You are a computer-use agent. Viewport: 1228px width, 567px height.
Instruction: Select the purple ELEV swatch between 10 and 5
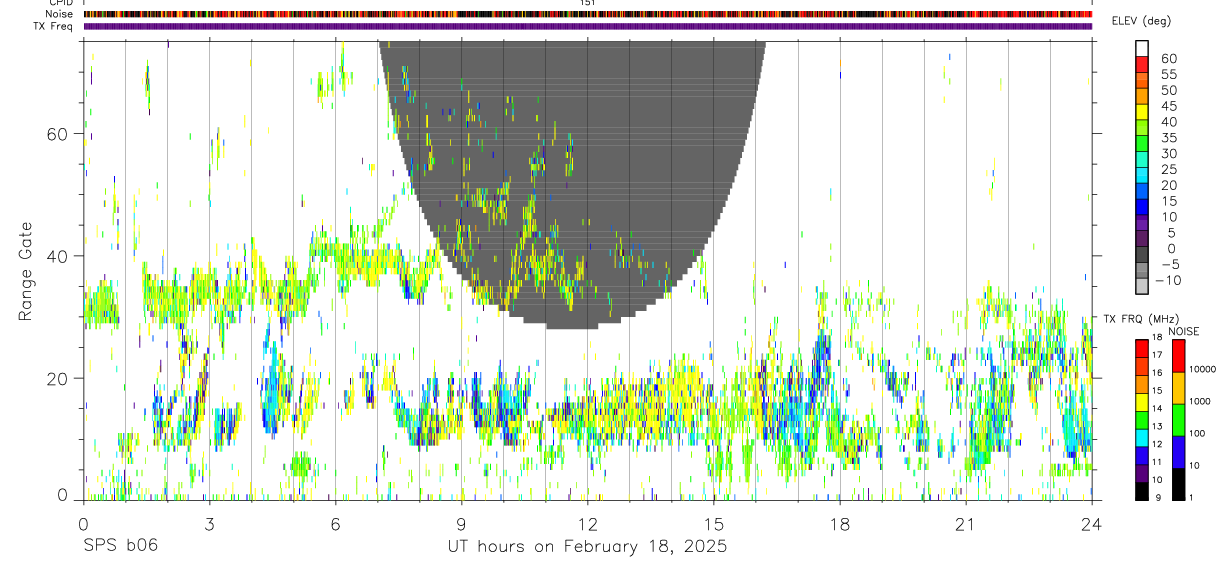click(1141, 224)
